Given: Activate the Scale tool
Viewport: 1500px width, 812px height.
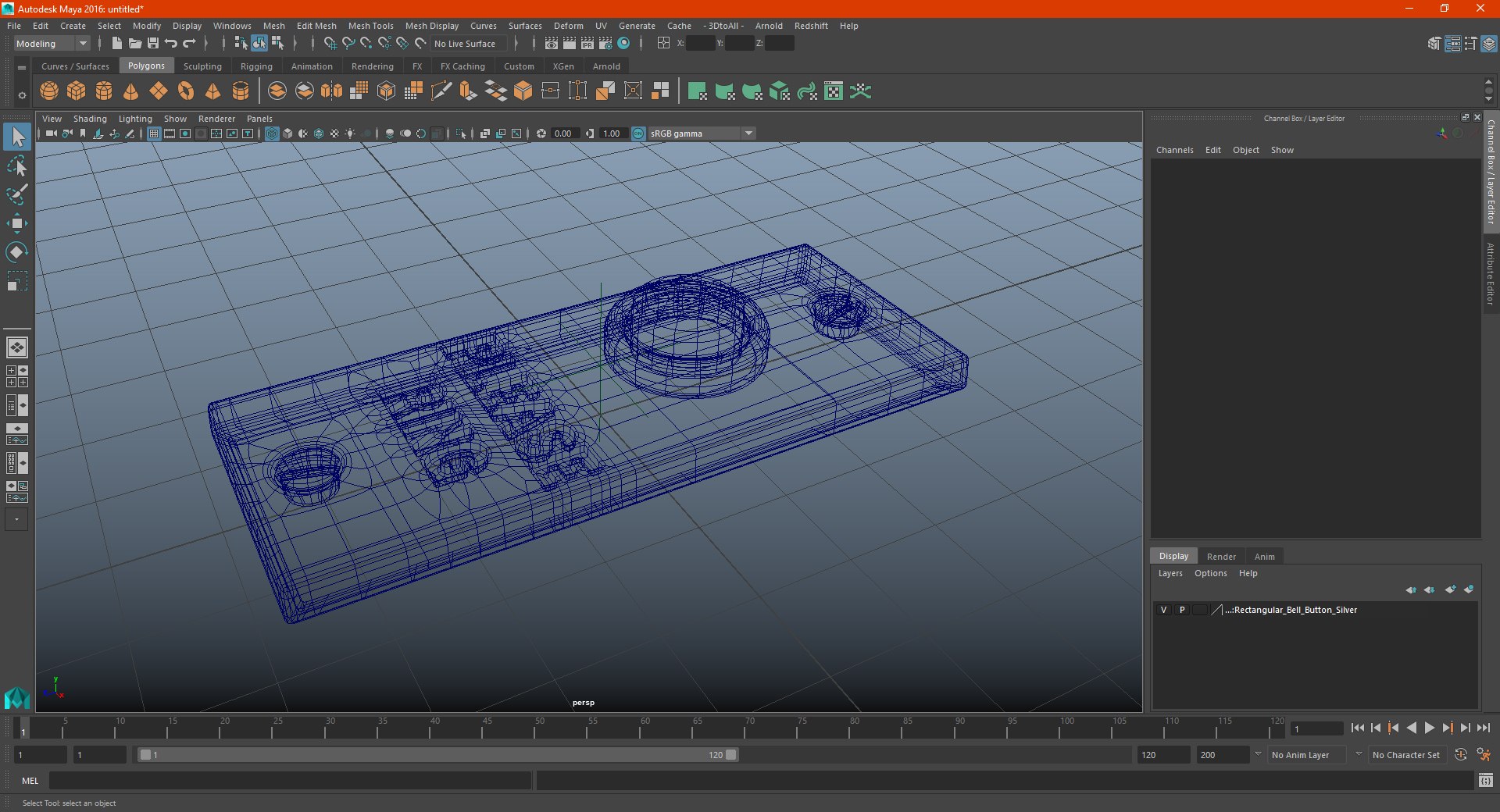Looking at the screenshot, I should 17,281.
